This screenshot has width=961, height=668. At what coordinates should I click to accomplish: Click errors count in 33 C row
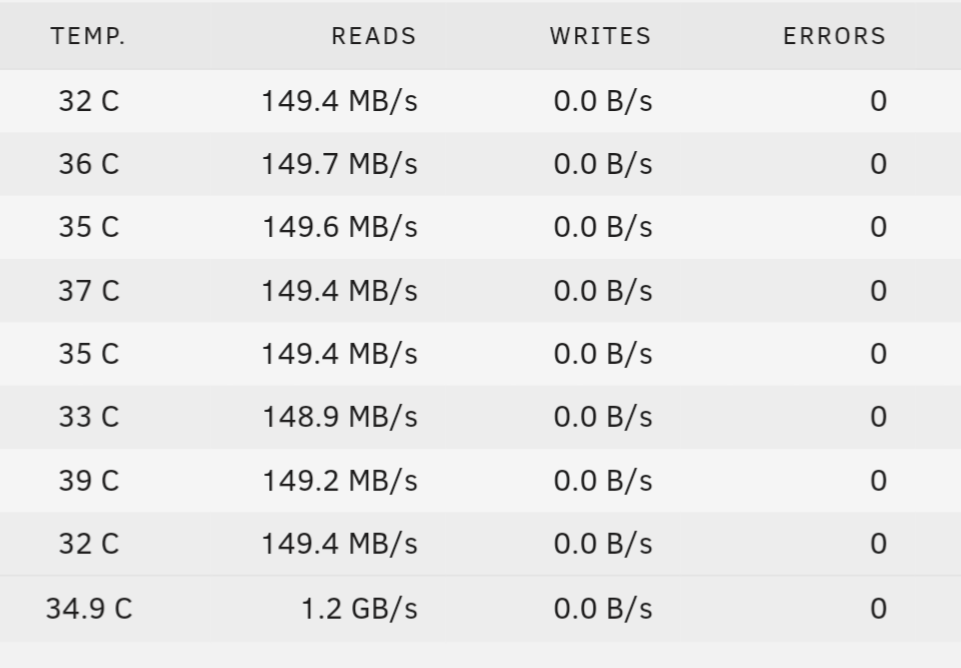coord(878,417)
